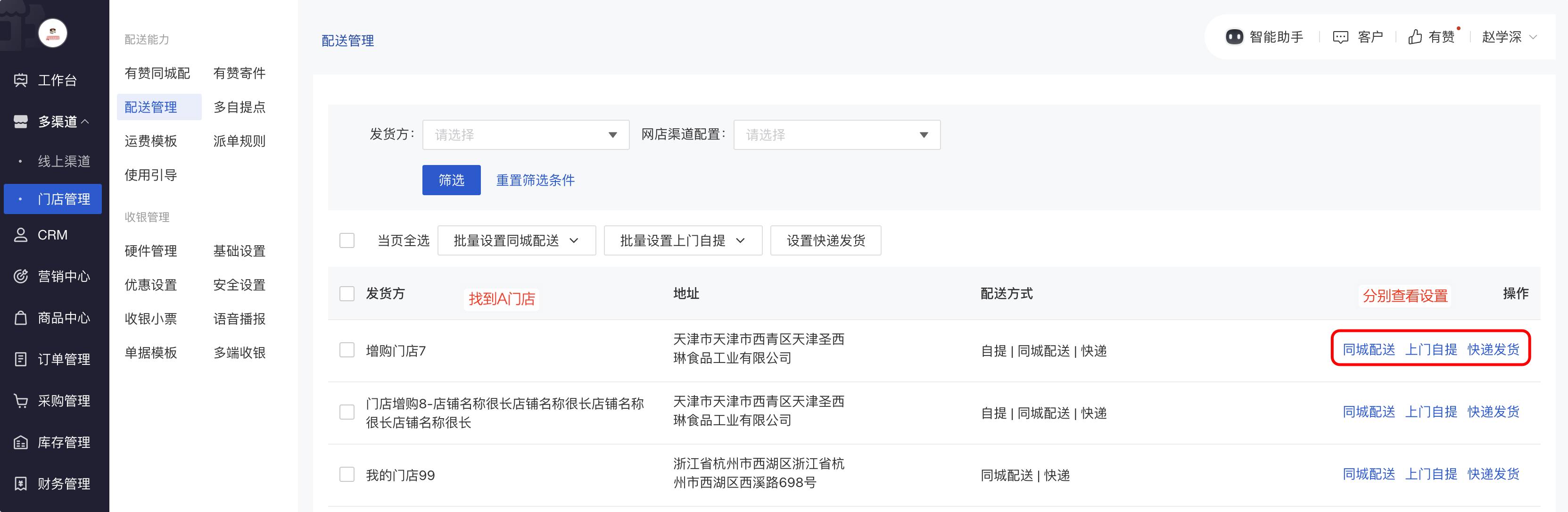Open the 多自提点 menu item
Image resolution: width=1568 pixels, height=512 pixels.
(239, 107)
